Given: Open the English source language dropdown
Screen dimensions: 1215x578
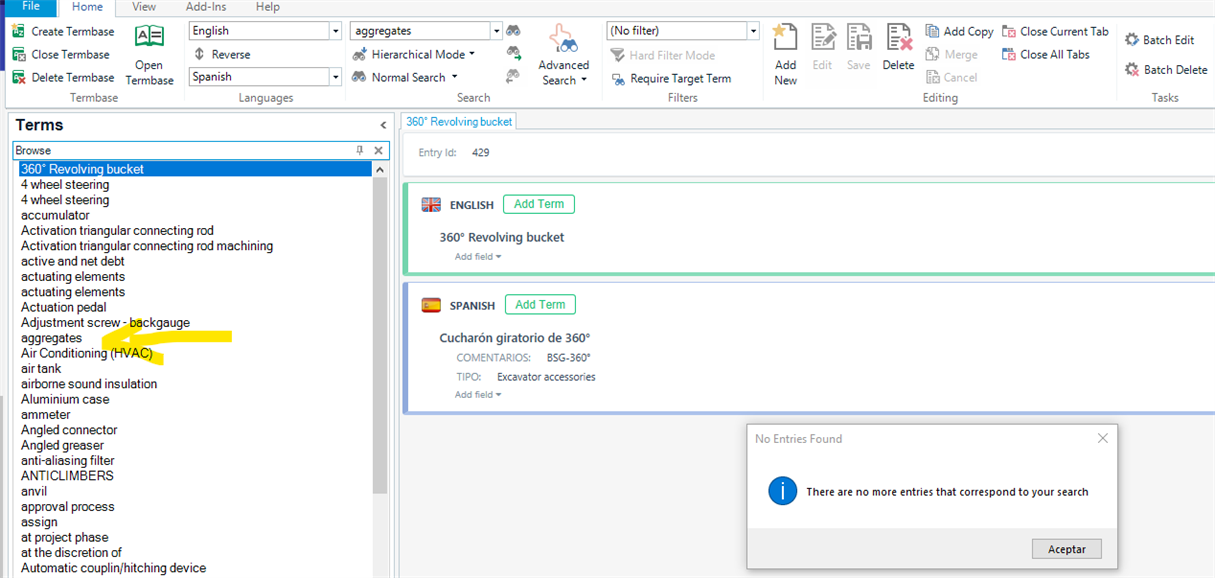Looking at the screenshot, I should (337, 30).
